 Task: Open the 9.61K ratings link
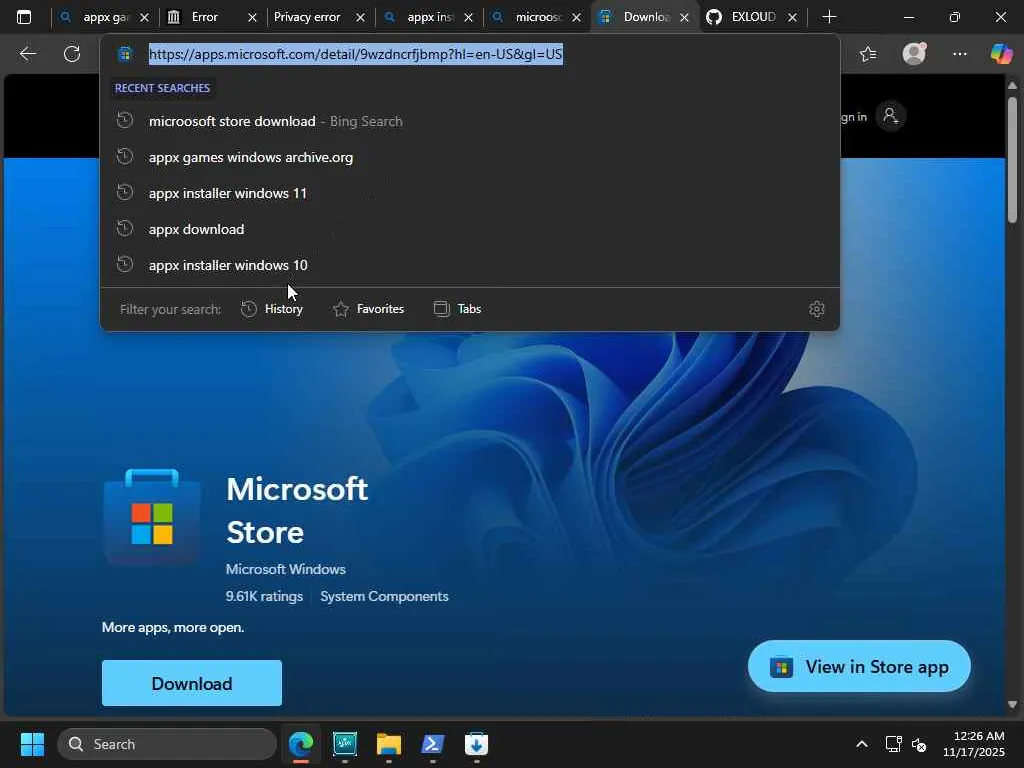tap(264, 596)
